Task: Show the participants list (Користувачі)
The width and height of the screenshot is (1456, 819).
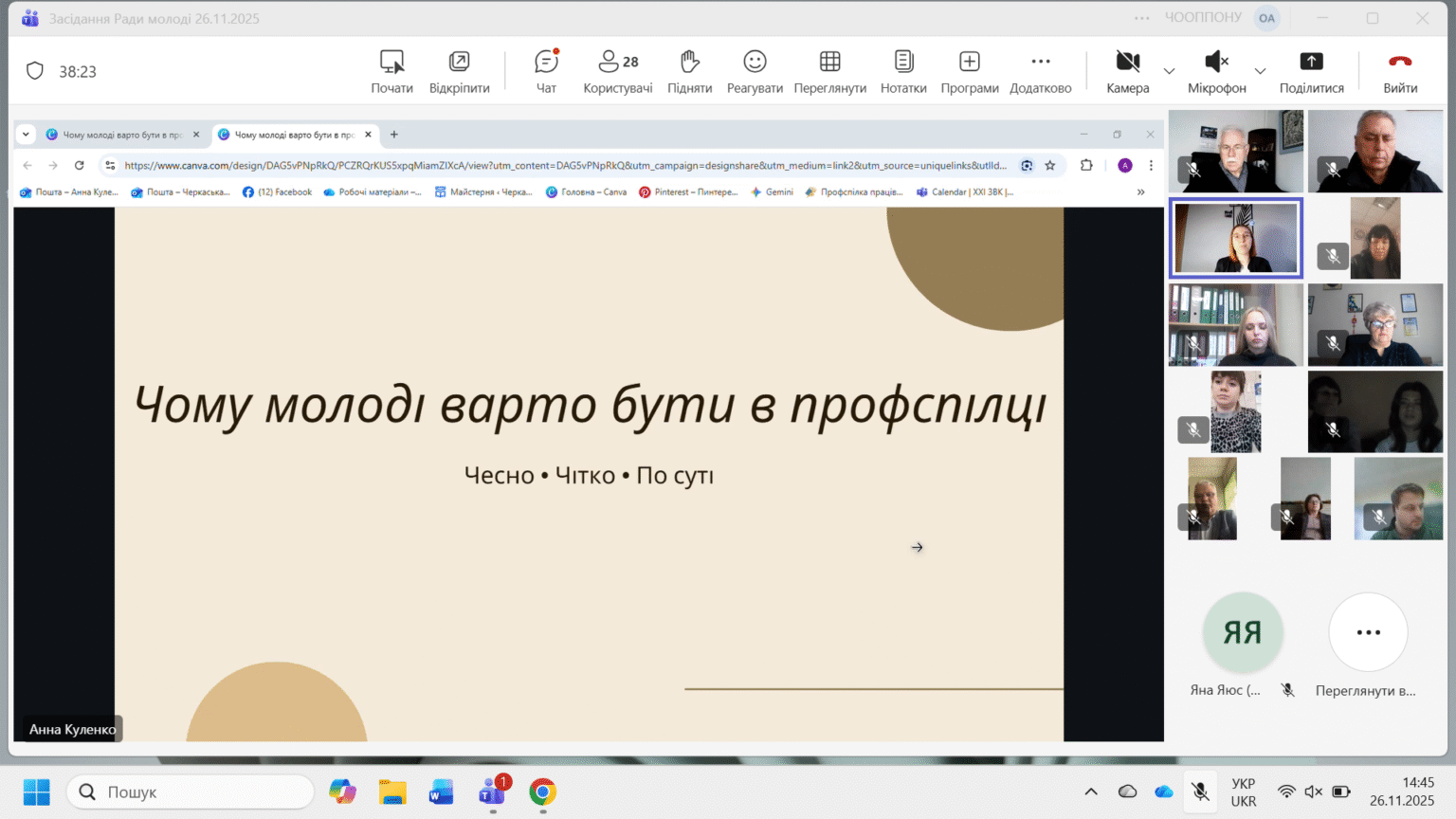Action: (x=617, y=71)
